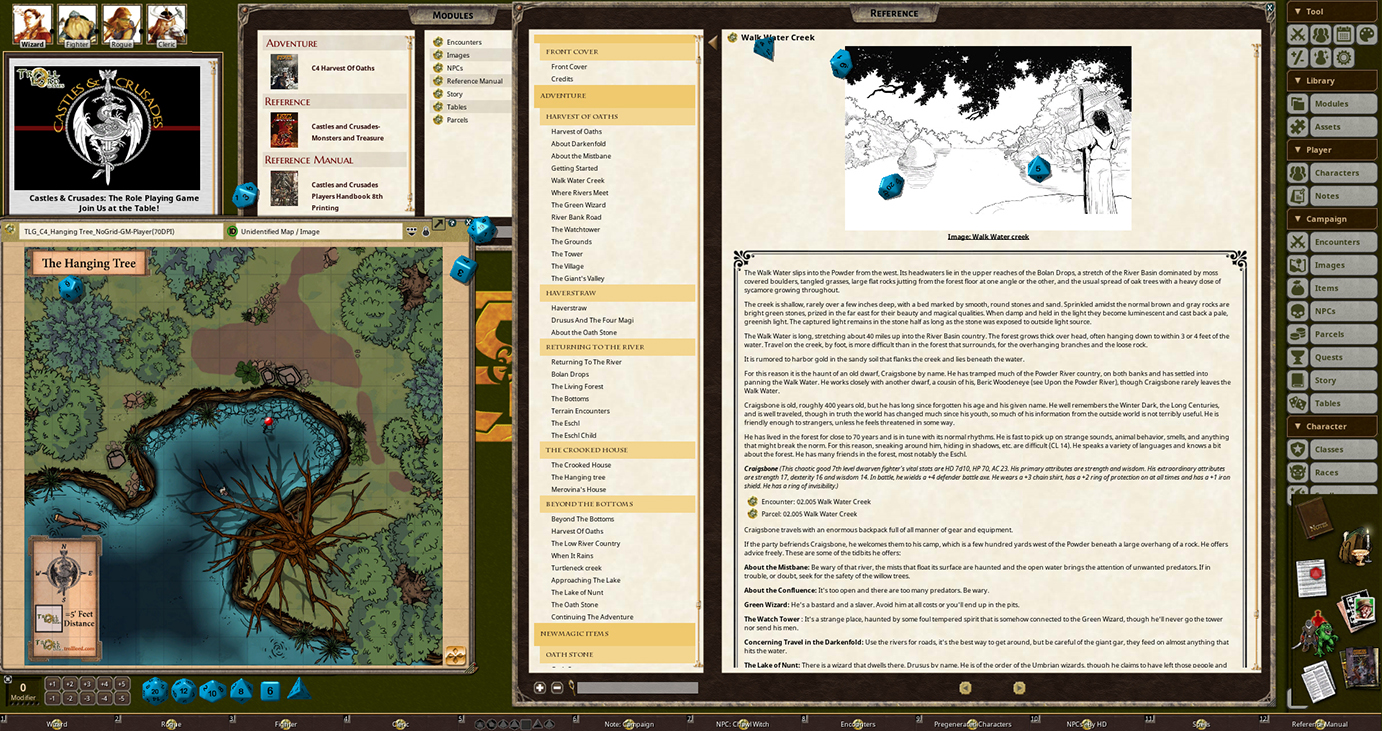Collapse the Player sidebar section

(x=1331, y=150)
